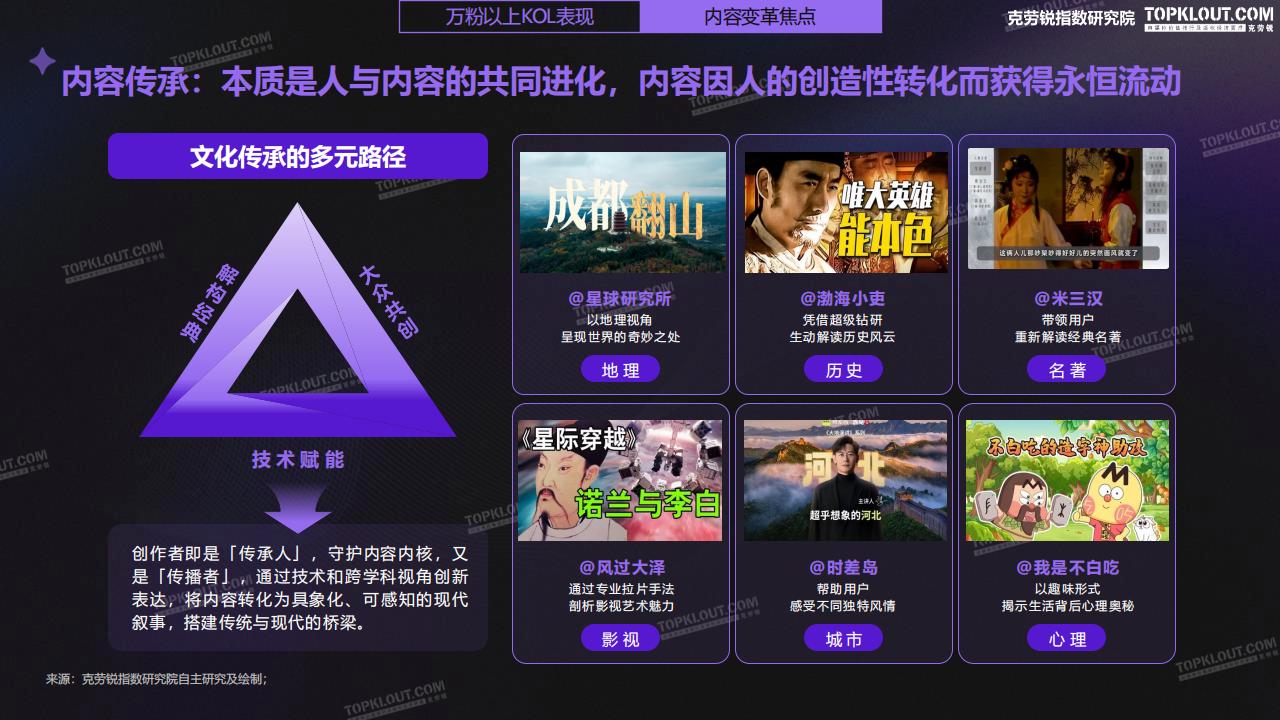The height and width of the screenshot is (720, 1280).
Task: Click the @时差岛 account name
Action: [x=843, y=567]
